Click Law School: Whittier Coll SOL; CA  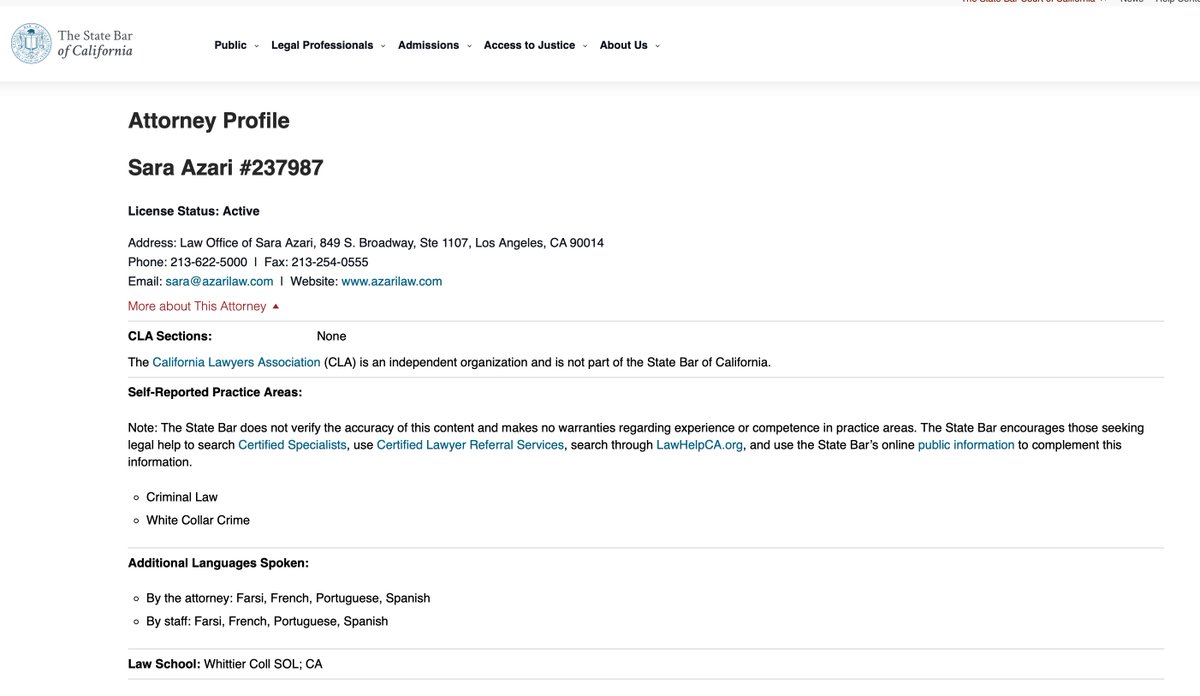click(x=225, y=664)
